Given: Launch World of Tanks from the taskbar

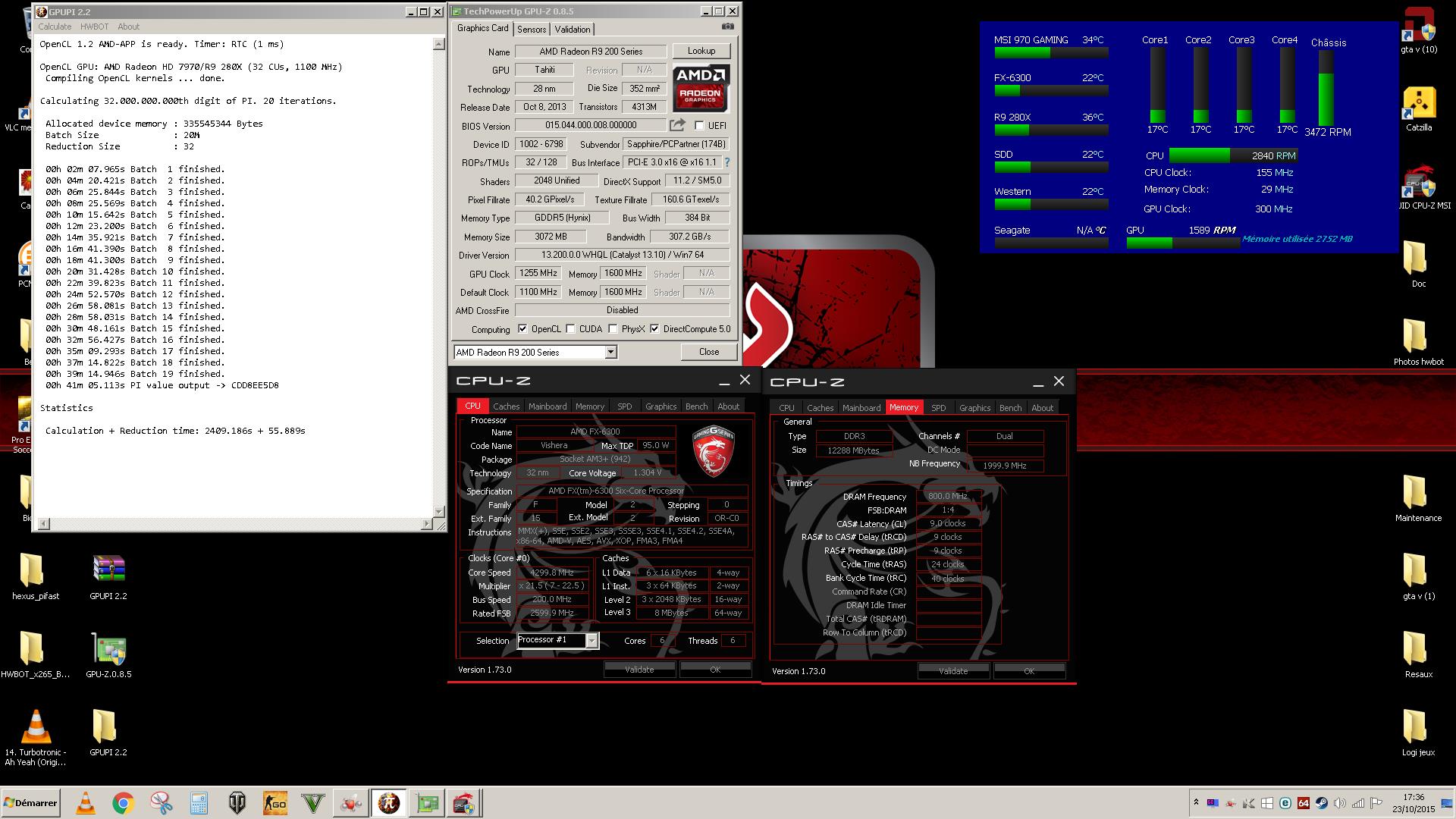Looking at the screenshot, I should coord(237,803).
